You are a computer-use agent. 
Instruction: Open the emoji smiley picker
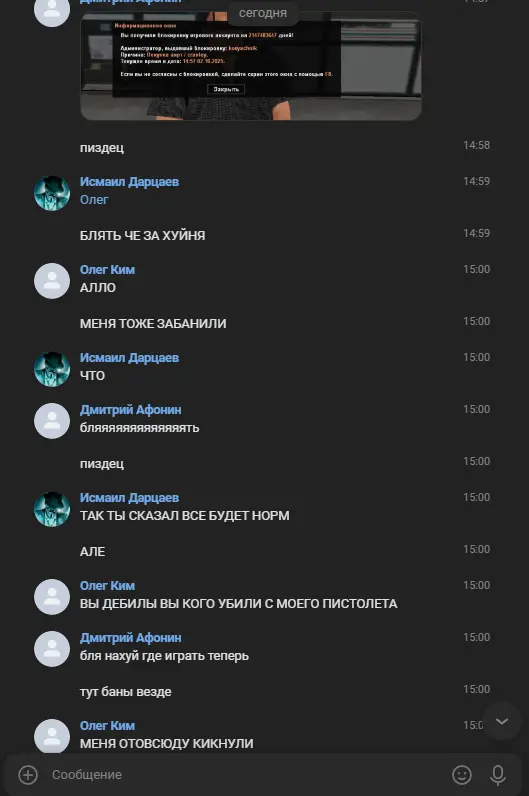(x=461, y=775)
